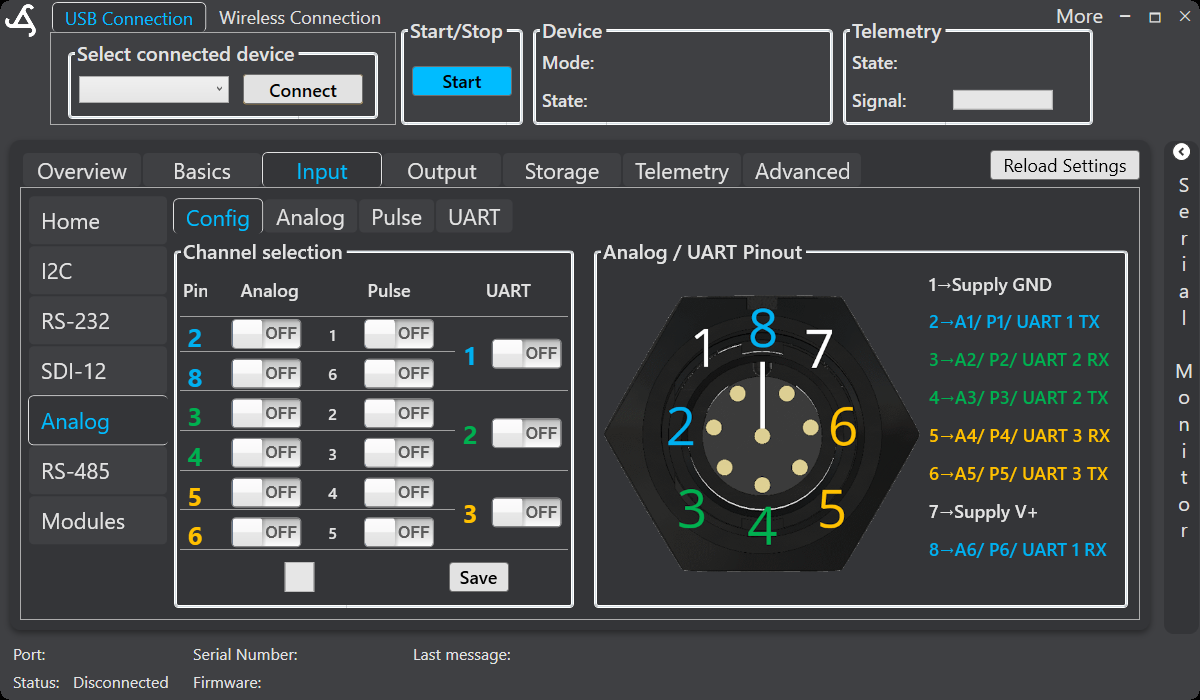This screenshot has width=1200, height=700.
Task: Toggle Analog switch for pin 4
Action: coord(266,453)
